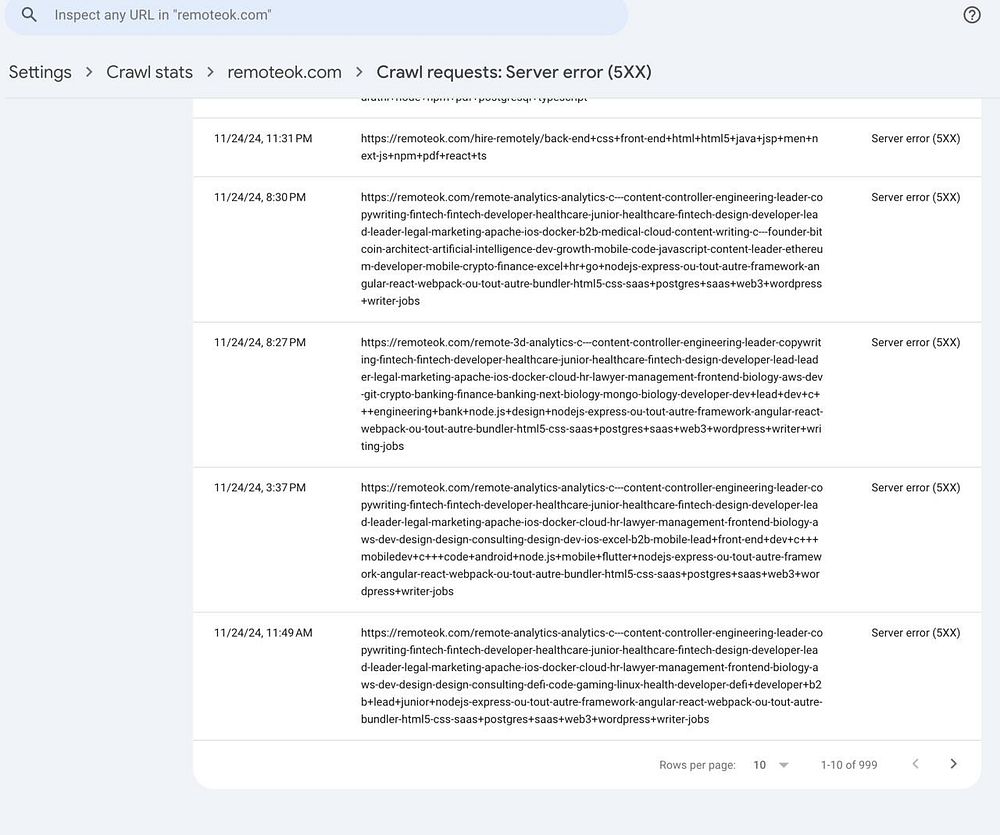
Task: Select Server error status for 8:30 PM row
Action: click(915, 197)
